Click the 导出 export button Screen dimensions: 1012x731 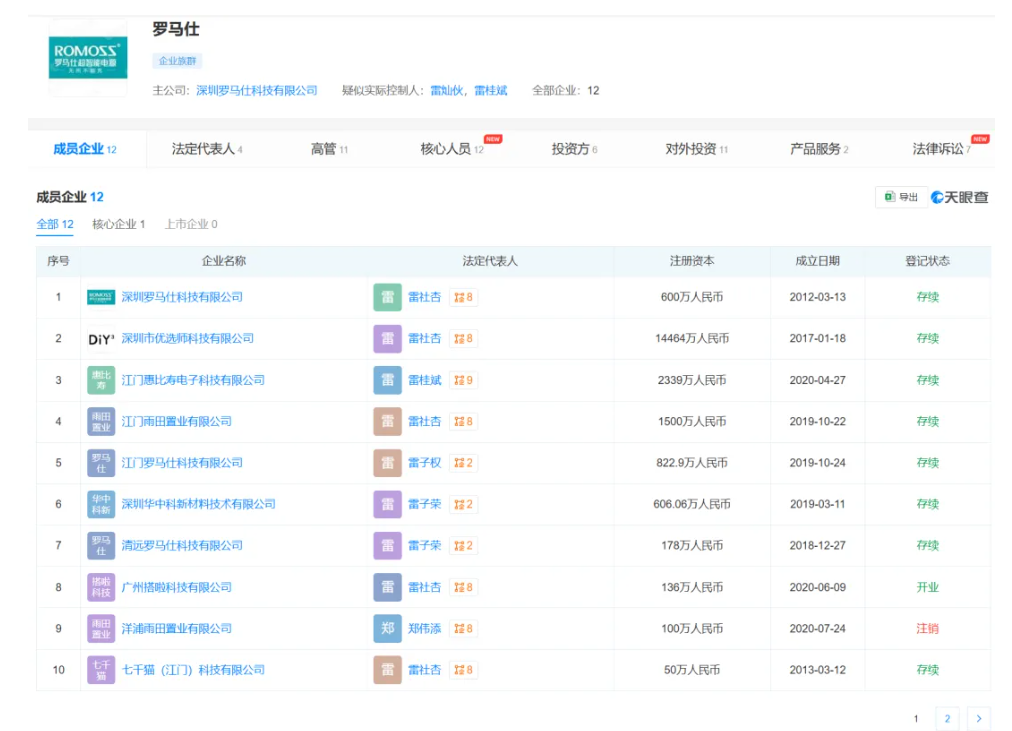pyautogui.click(x=901, y=197)
